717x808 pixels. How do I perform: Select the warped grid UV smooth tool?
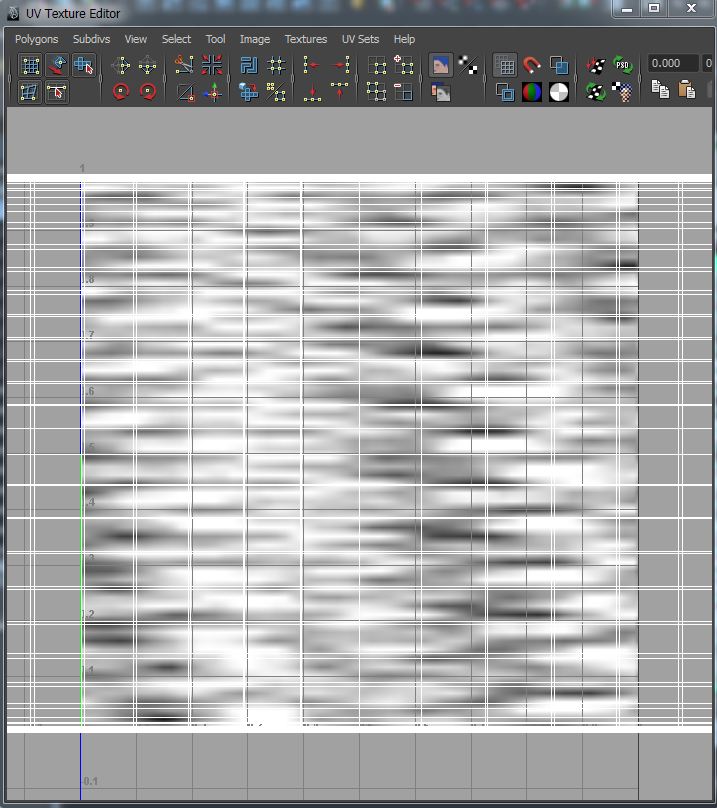coord(30,92)
